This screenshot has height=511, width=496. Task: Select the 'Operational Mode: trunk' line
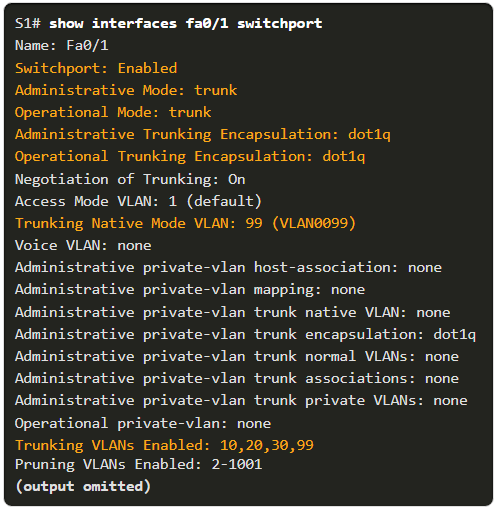113,112
